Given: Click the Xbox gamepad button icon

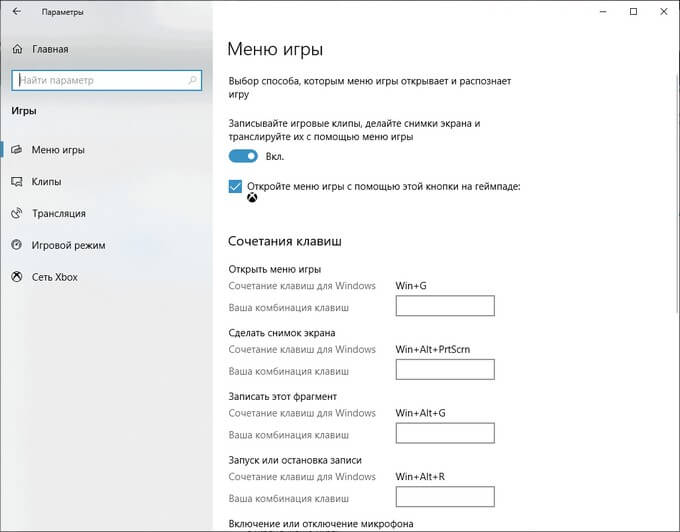Looking at the screenshot, I should 252,198.
